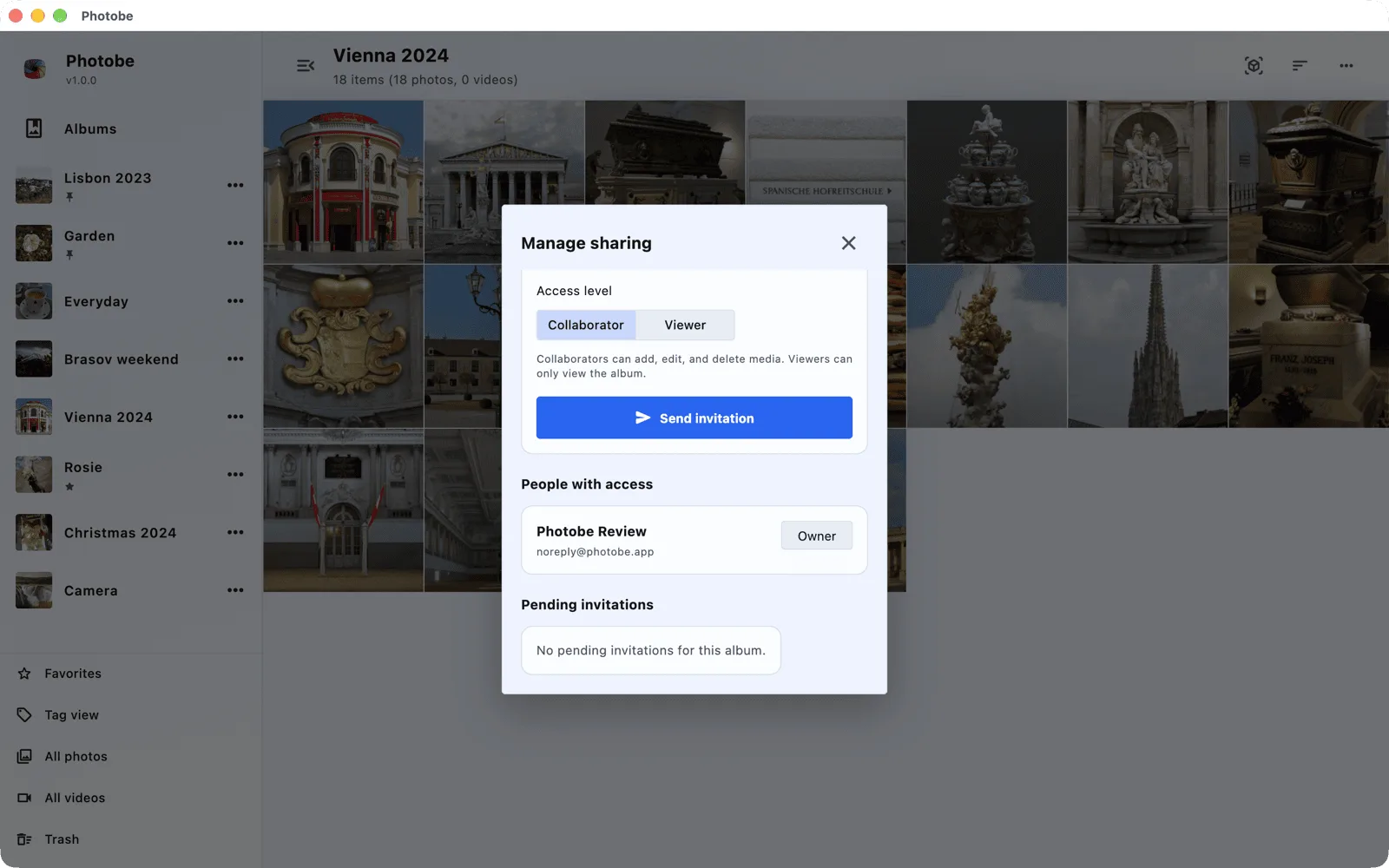Image resolution: width=1389 pixels, height=868 pixels.
Task: Close the Manage sharing dialog
Action: pyautogui.click(x=848, y=243)
